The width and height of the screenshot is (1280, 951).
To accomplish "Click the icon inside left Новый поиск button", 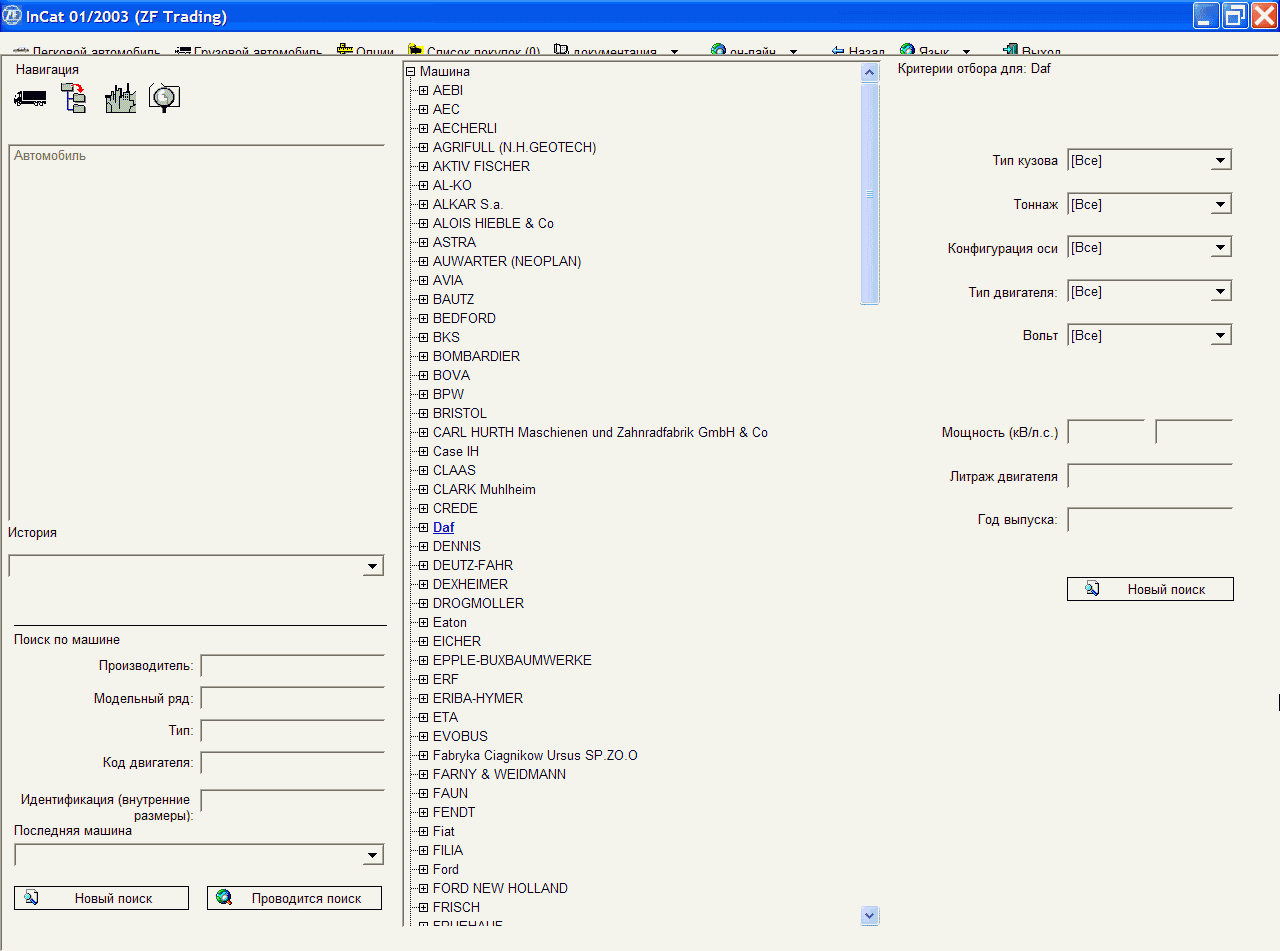I will click(x=31, y=898).
